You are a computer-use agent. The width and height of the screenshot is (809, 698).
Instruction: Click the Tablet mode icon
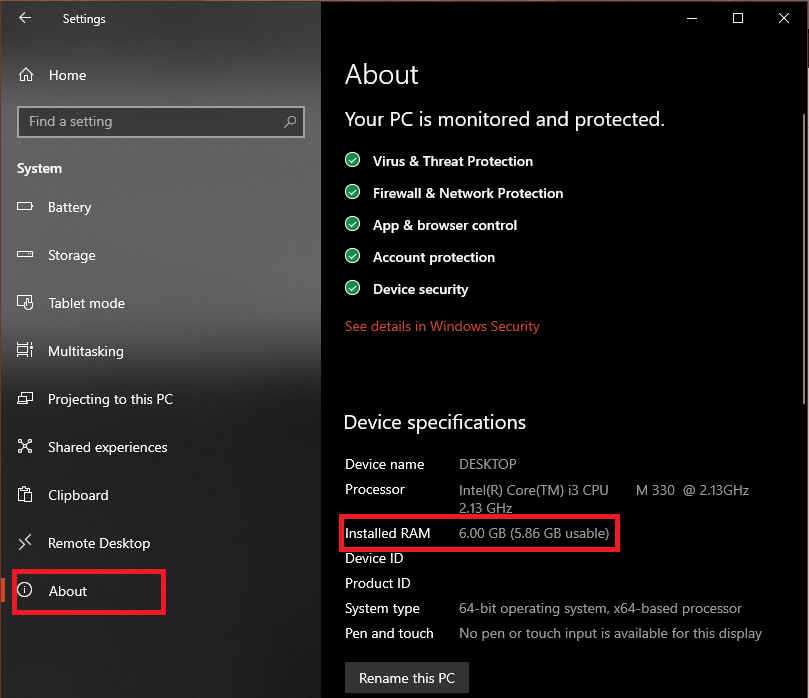pos(27,303)
